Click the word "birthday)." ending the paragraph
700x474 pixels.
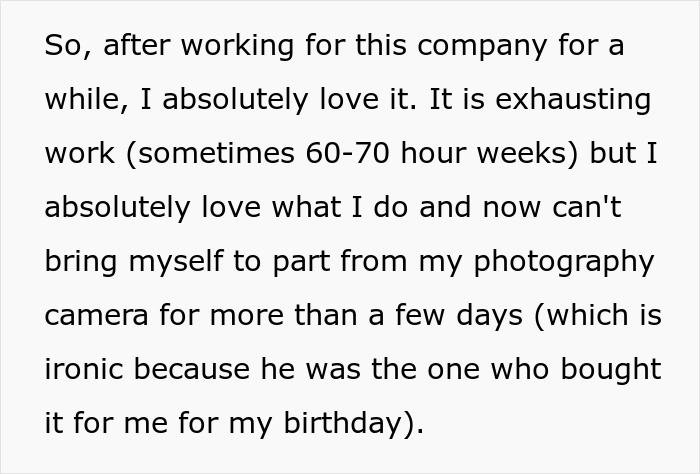(353, 423)
